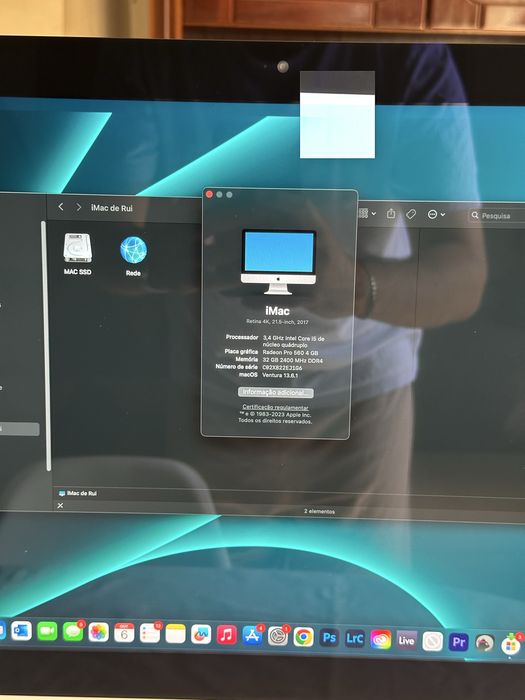This screenshot has height=700, width=525.
Task: Open Freeform from the Dock
Action: tap(201, 634)
